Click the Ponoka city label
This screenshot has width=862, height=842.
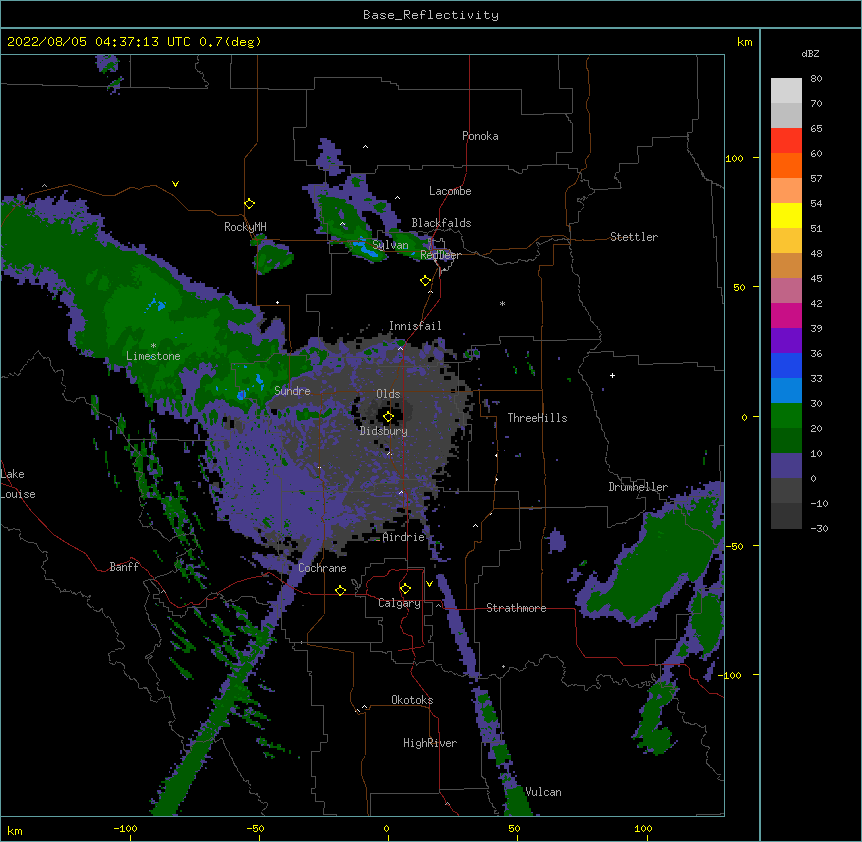[480, 136]
